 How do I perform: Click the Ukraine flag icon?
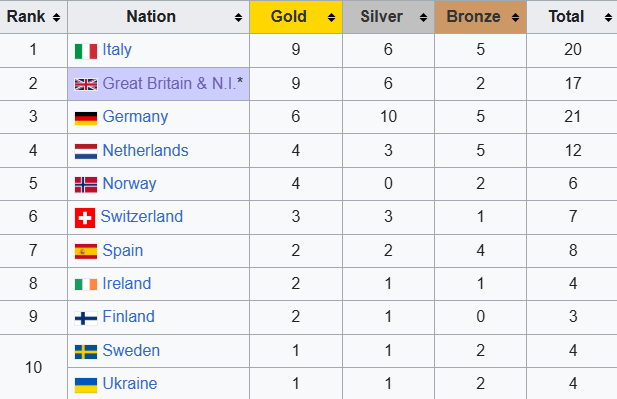coord(86,385)
